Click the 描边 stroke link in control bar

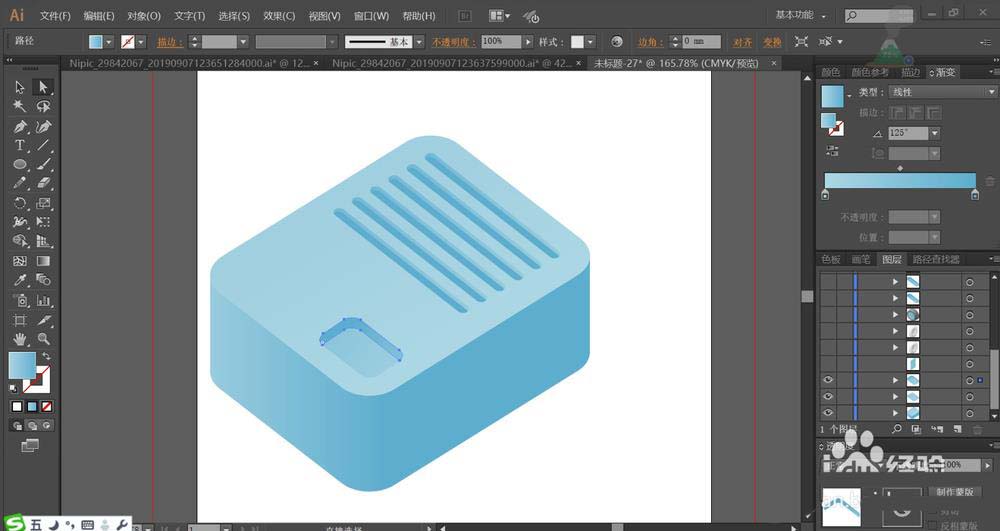tap(170, 42)
